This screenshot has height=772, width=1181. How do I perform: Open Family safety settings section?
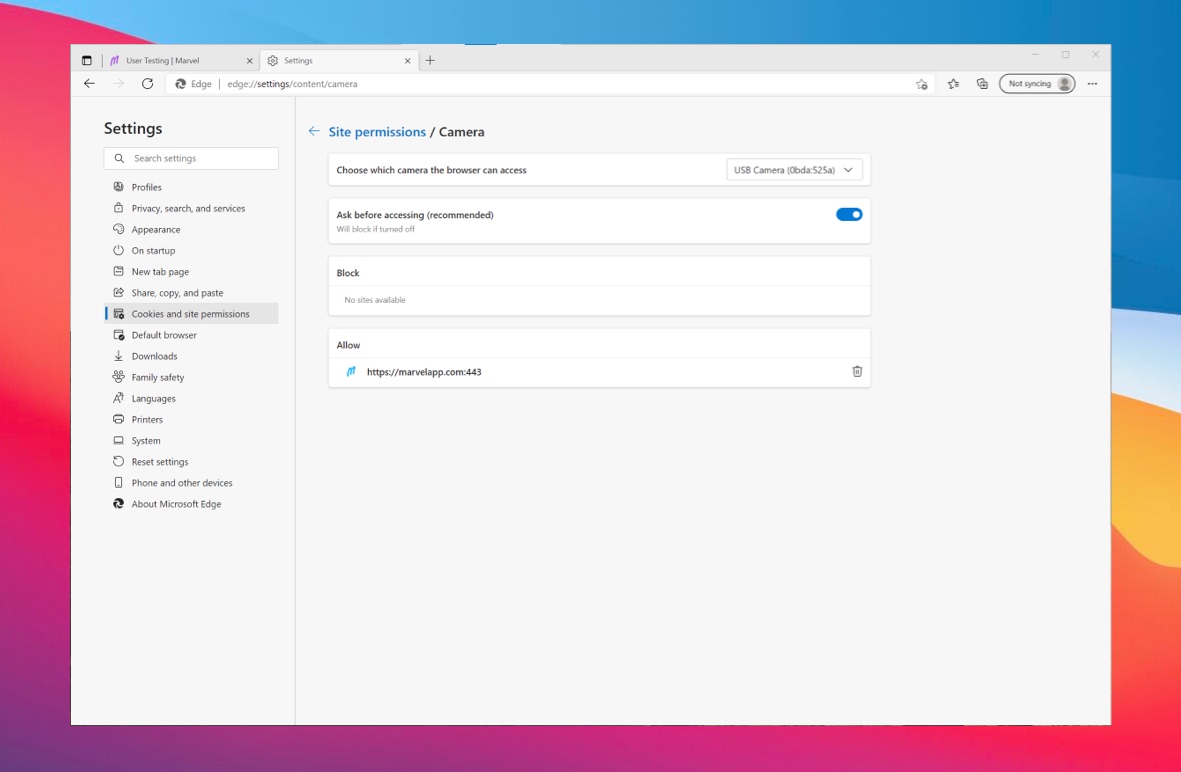(x=191, y=377)
